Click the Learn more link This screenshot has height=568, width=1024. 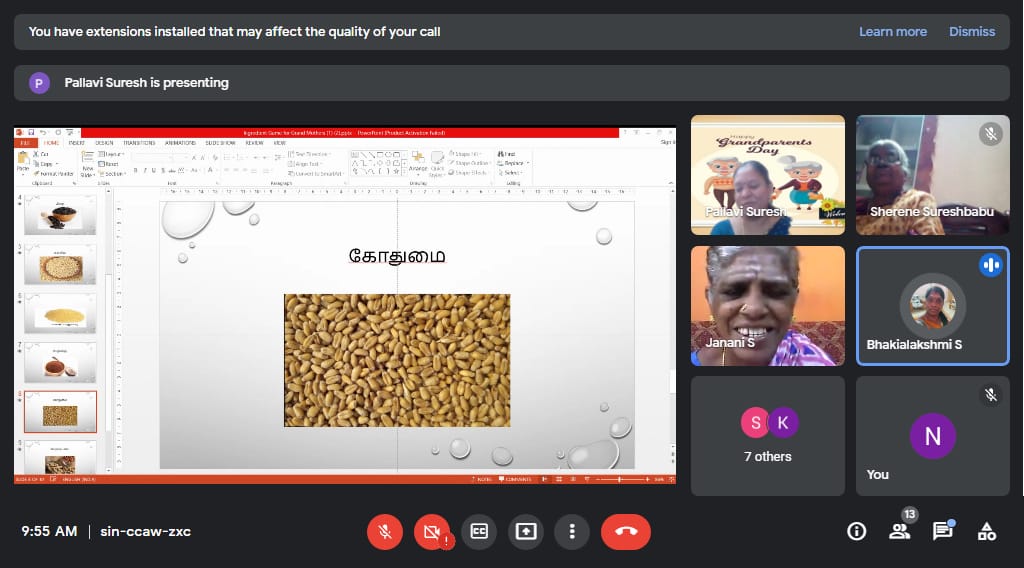892,31
